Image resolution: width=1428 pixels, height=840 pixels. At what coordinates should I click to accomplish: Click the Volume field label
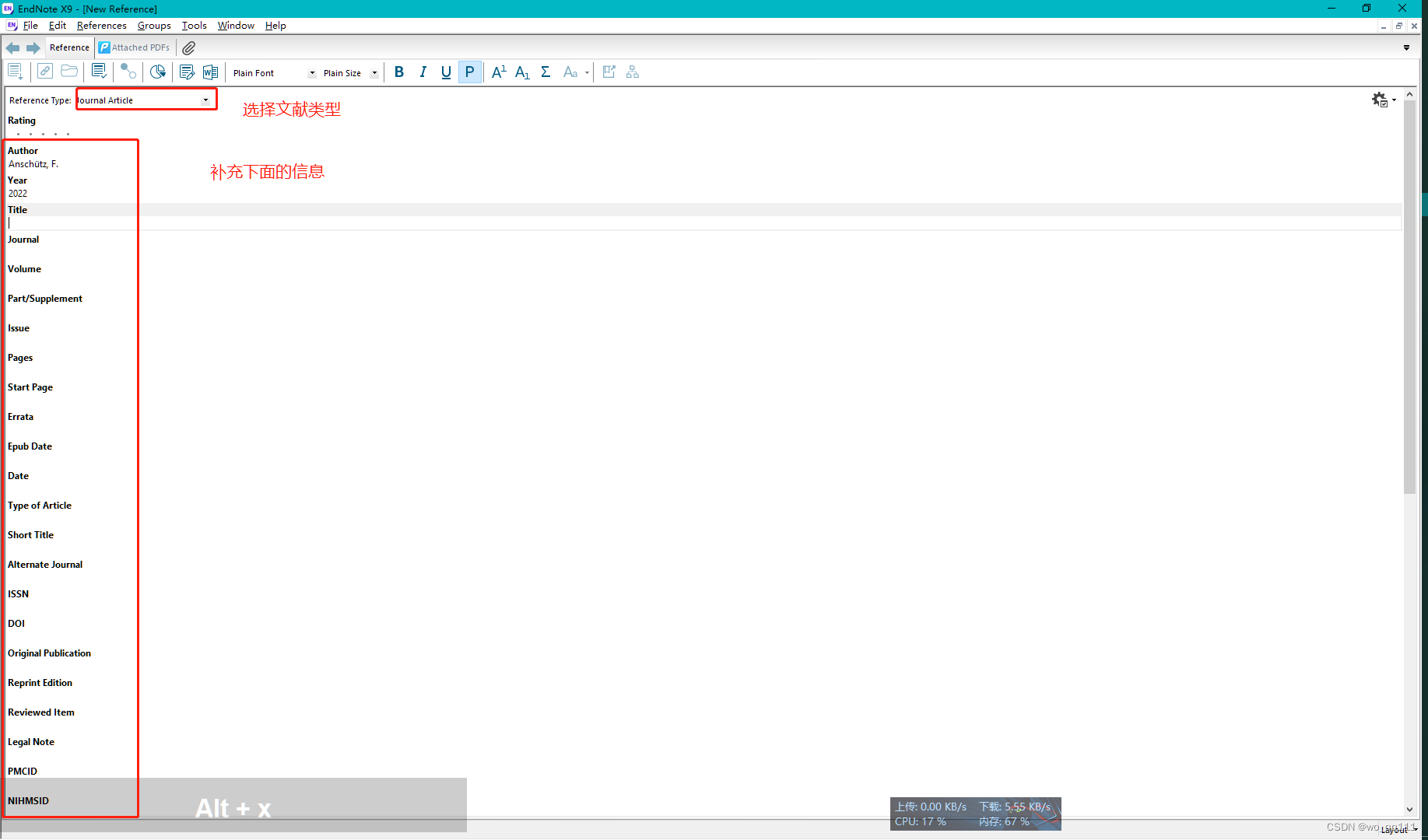(x=24, y=269)
